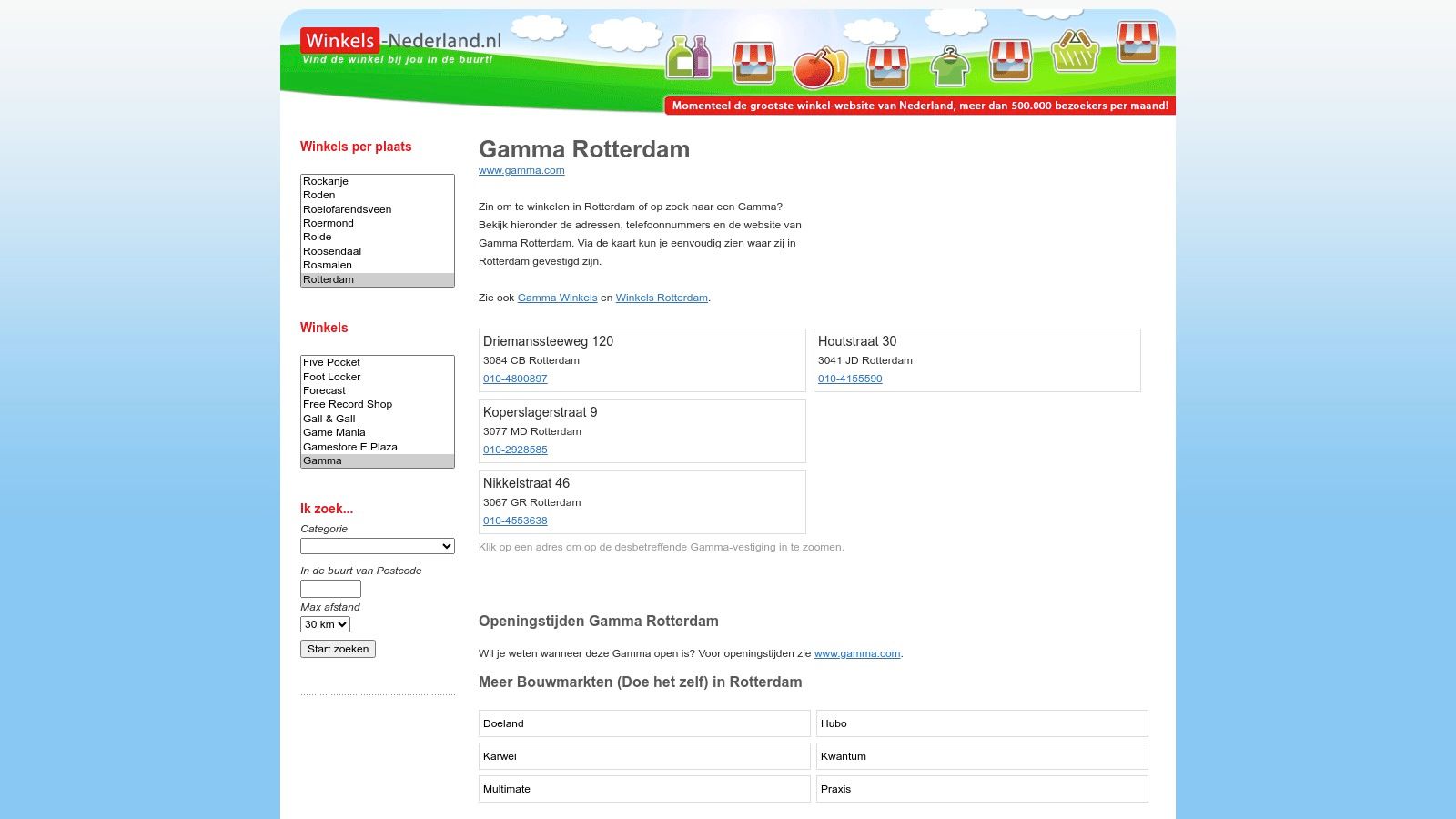Click the postcode input field
1456x819 pixels.
click(x=330, y=589)
